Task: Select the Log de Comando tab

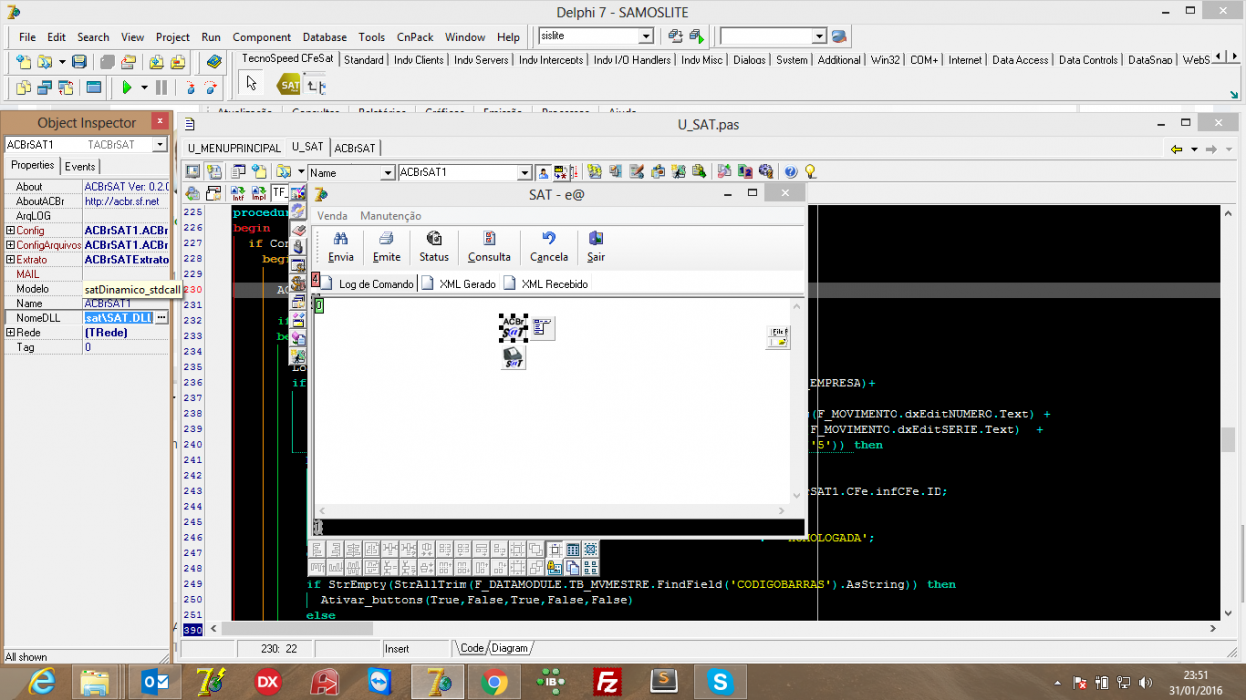Action: 367,284
